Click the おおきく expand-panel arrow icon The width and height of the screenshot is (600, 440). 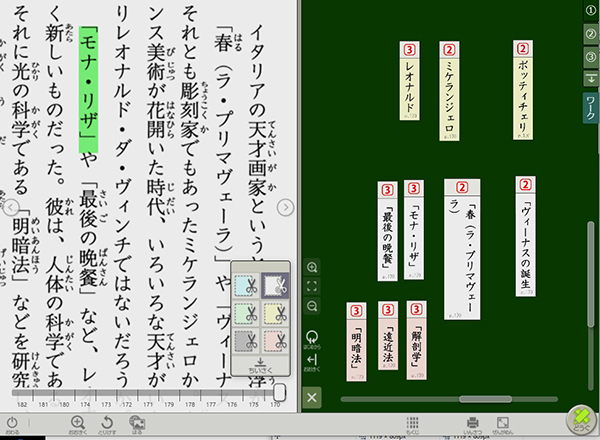312,362
